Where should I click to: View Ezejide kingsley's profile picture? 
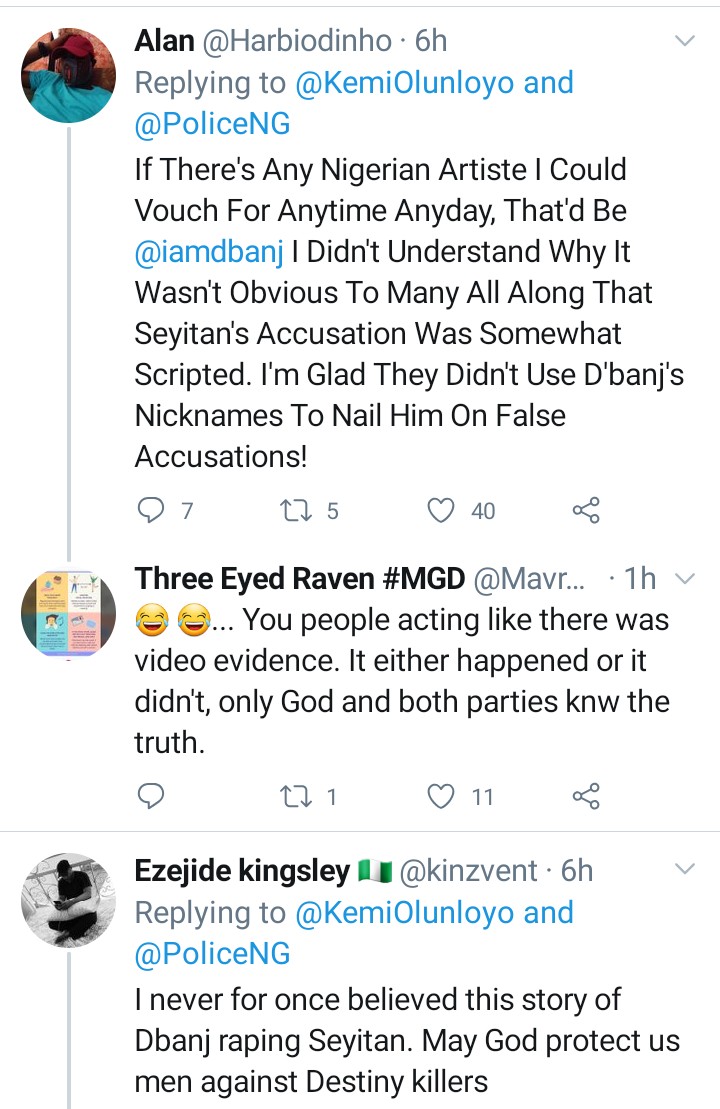pos(68,901)
